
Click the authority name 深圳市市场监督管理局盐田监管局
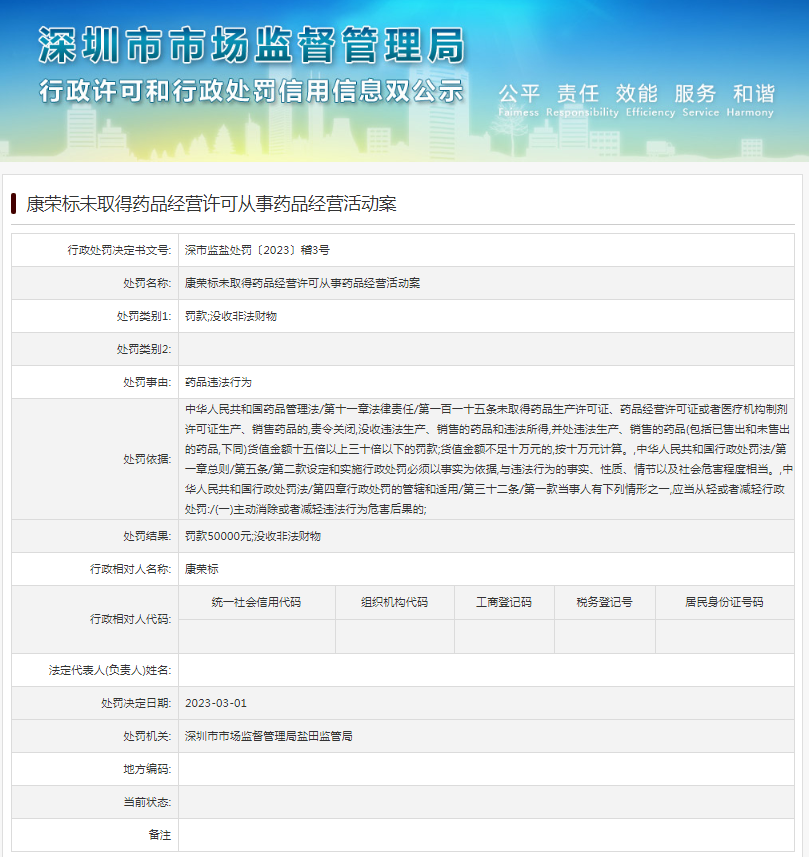tap(268, 736)
